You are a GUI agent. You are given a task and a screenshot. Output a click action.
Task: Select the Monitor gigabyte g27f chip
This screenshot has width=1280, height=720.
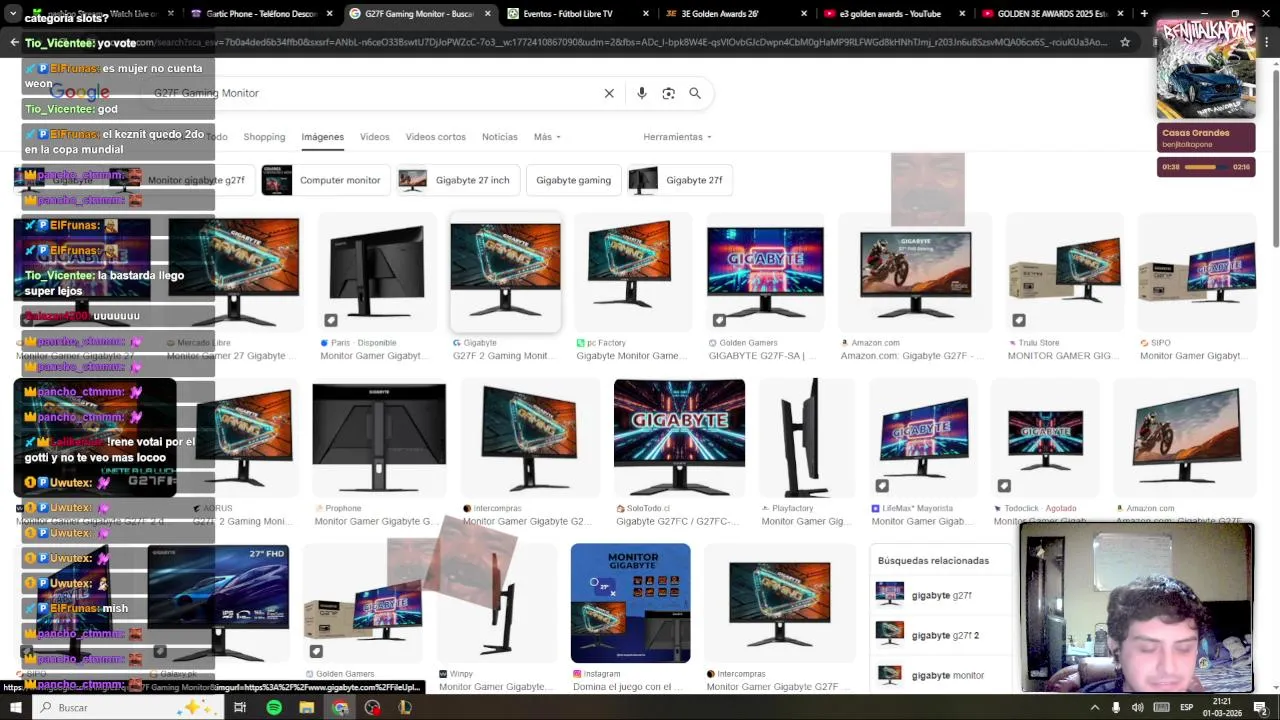coord(181,180)
